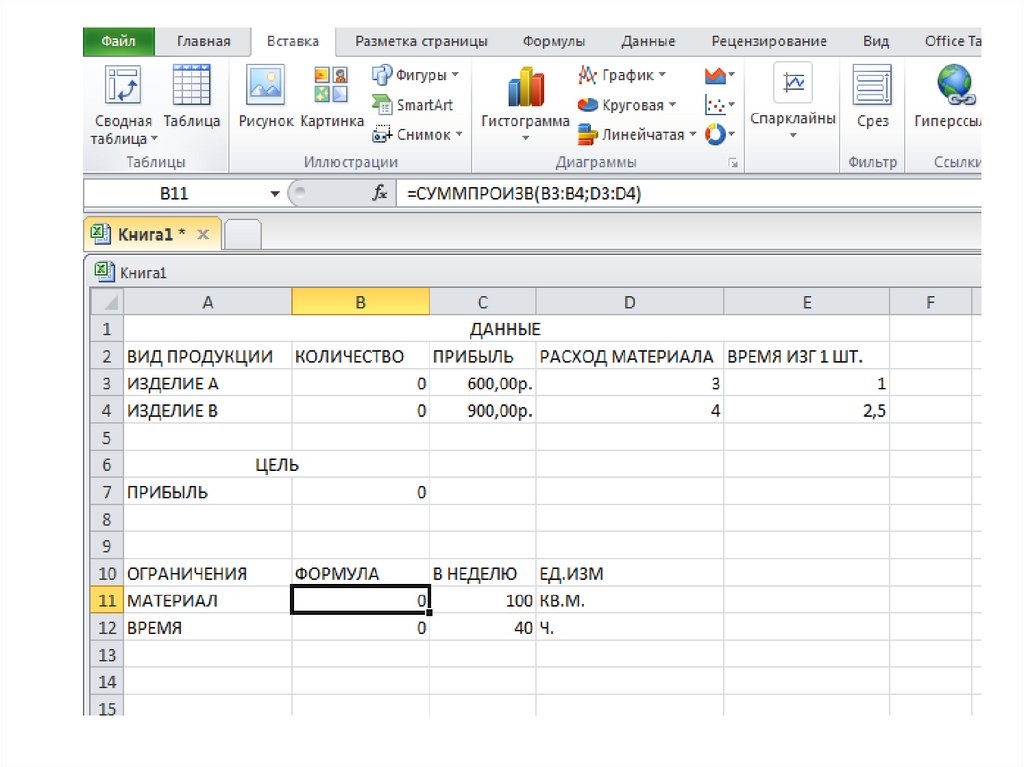Viewport: 1024px width, 767px height.
Task: Open the Сводная таблица pivot table tool
Action: [123, 105]
